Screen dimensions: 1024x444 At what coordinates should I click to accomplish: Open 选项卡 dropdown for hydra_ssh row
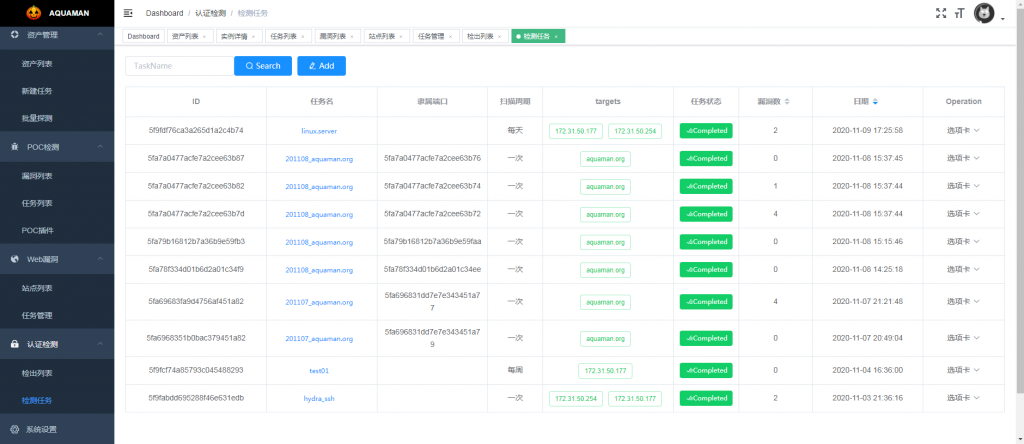coord(963,398)
